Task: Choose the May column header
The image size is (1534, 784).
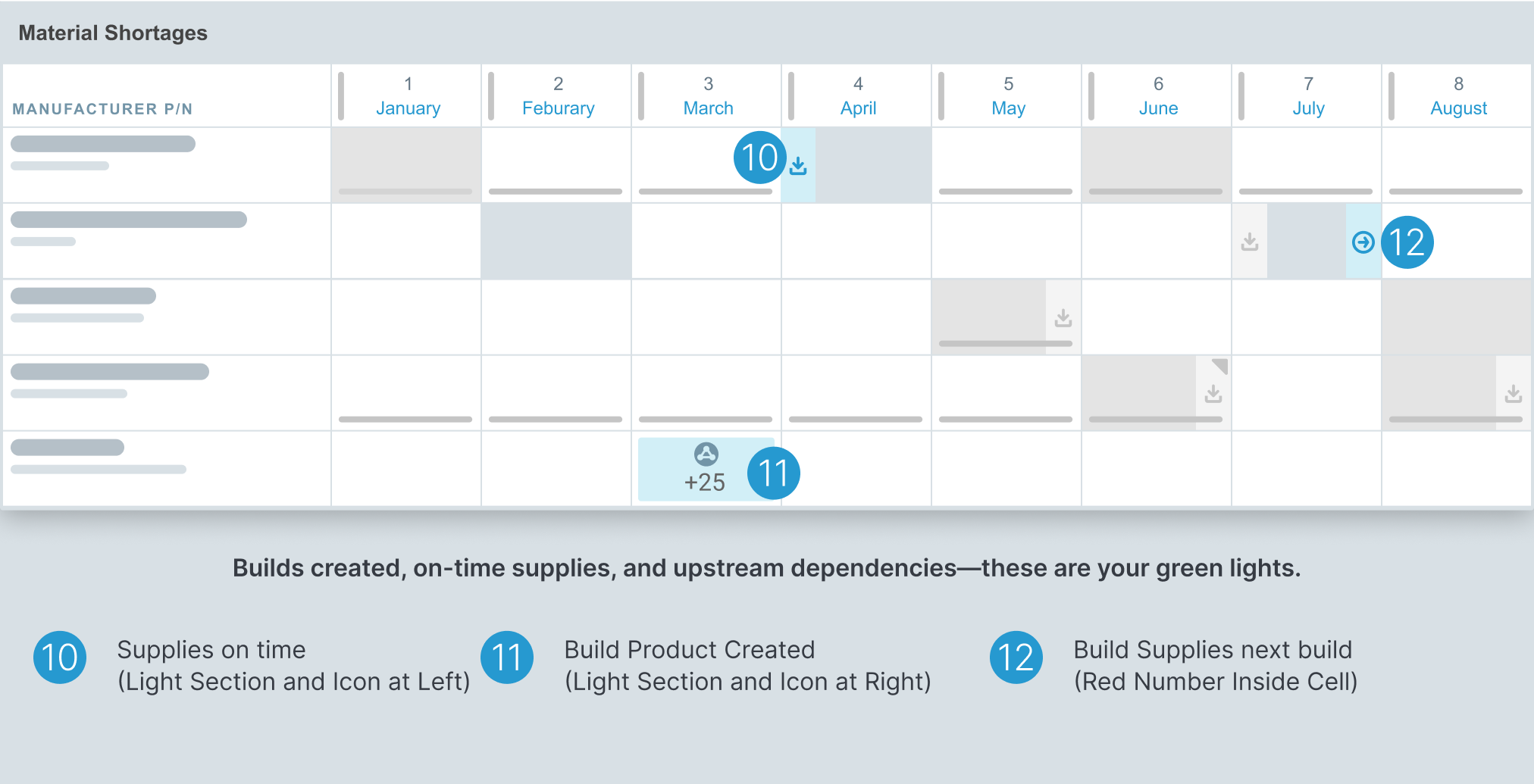Action: tap(1008, 96)
